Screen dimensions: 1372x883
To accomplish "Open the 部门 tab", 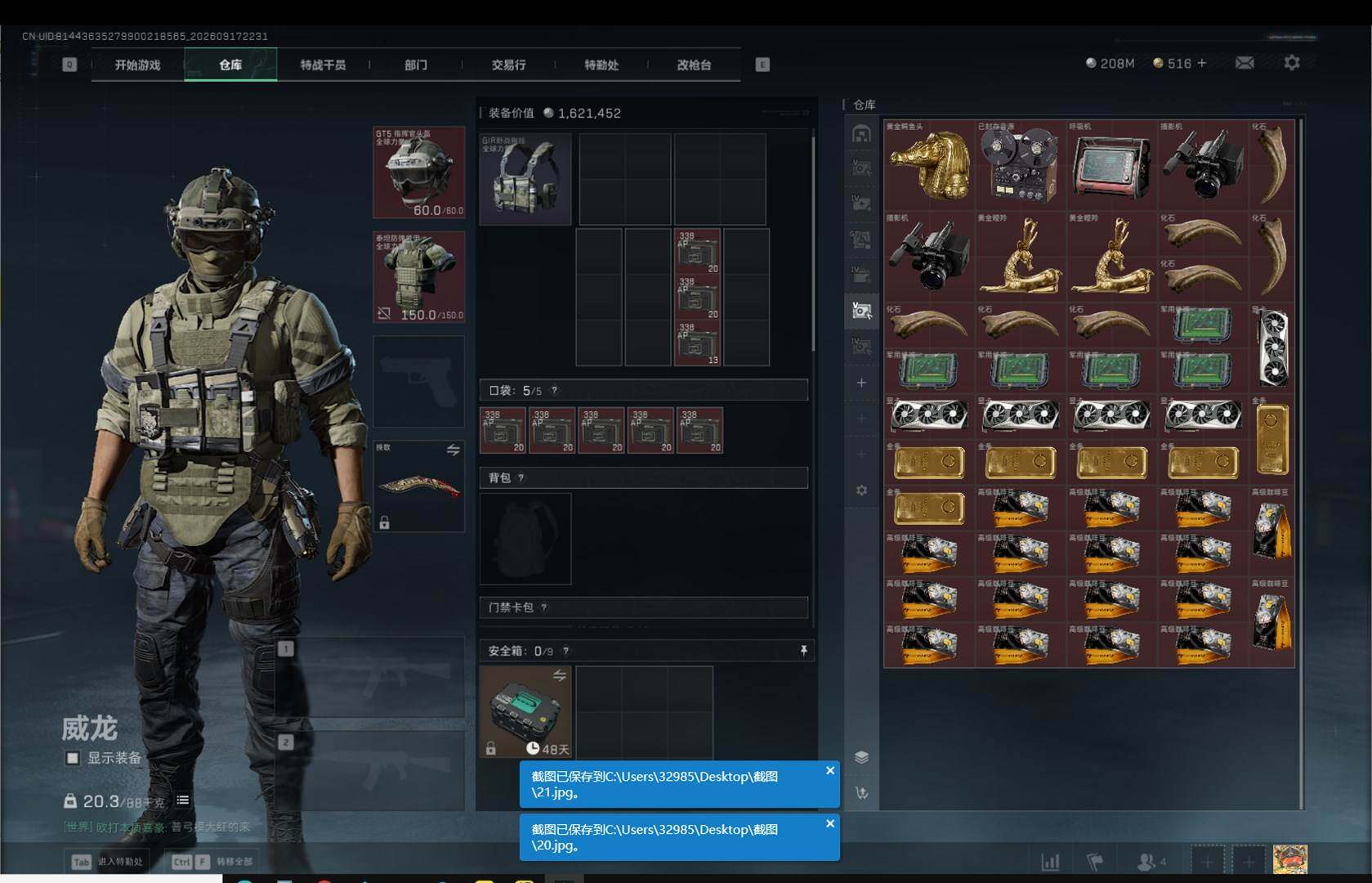I will tap(415, 65).
